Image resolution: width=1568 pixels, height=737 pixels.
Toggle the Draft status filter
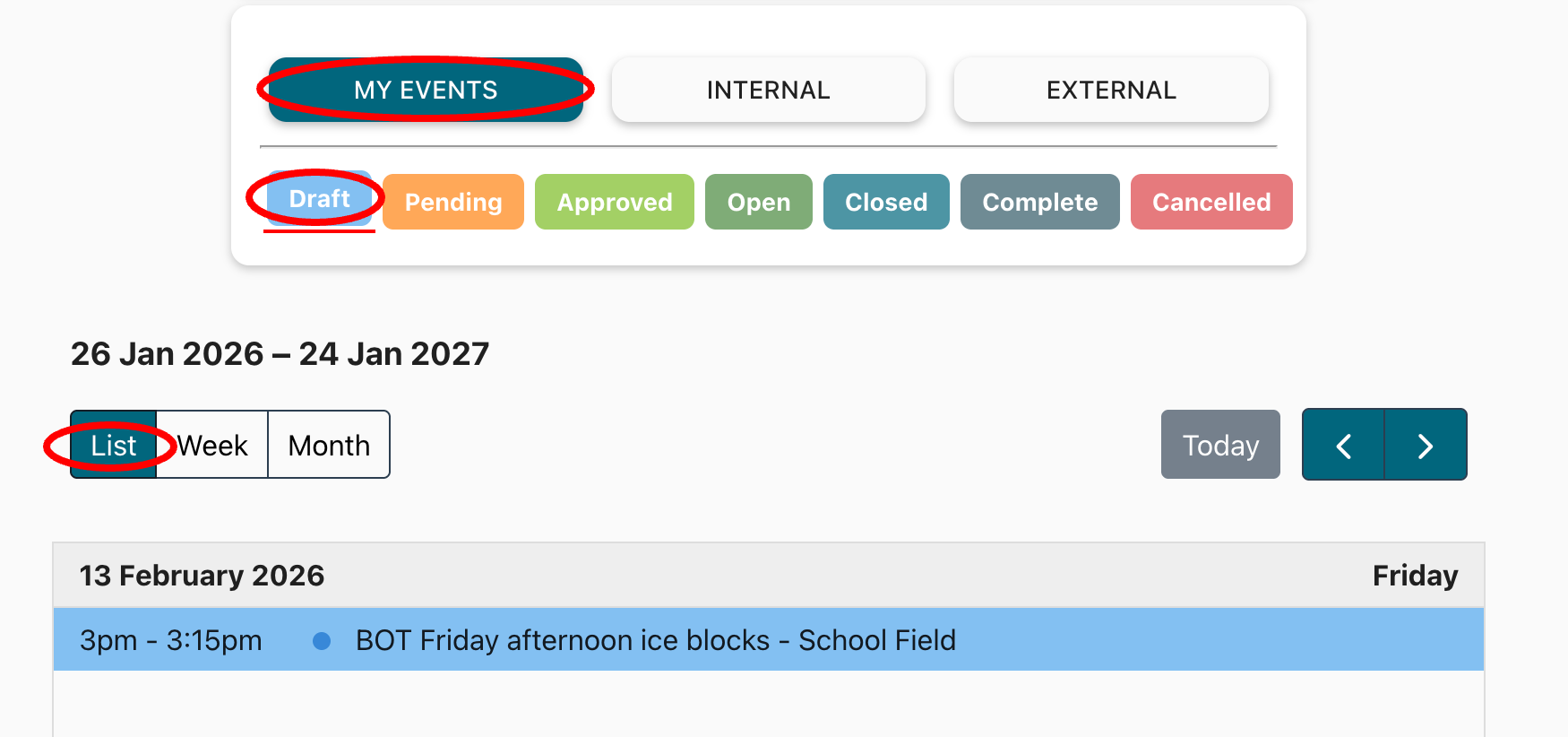(x=319, y=199)
